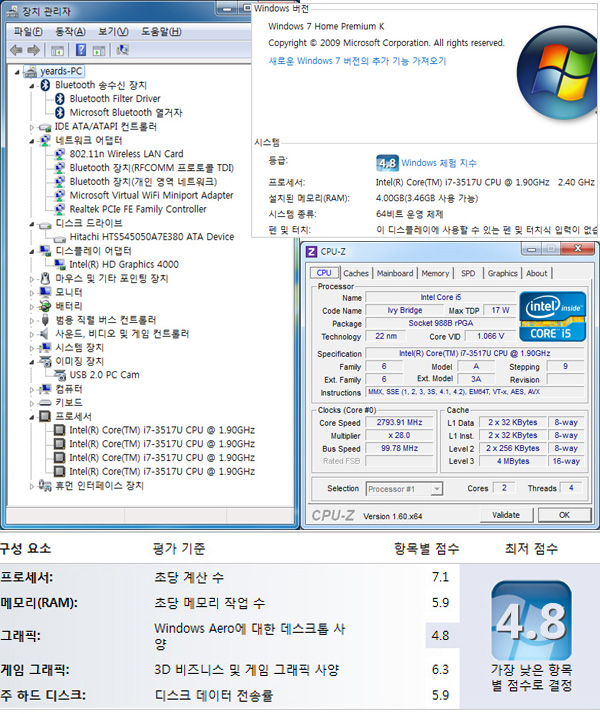Click the 게임 그래픽 score value 6.3

coord(440,670)
